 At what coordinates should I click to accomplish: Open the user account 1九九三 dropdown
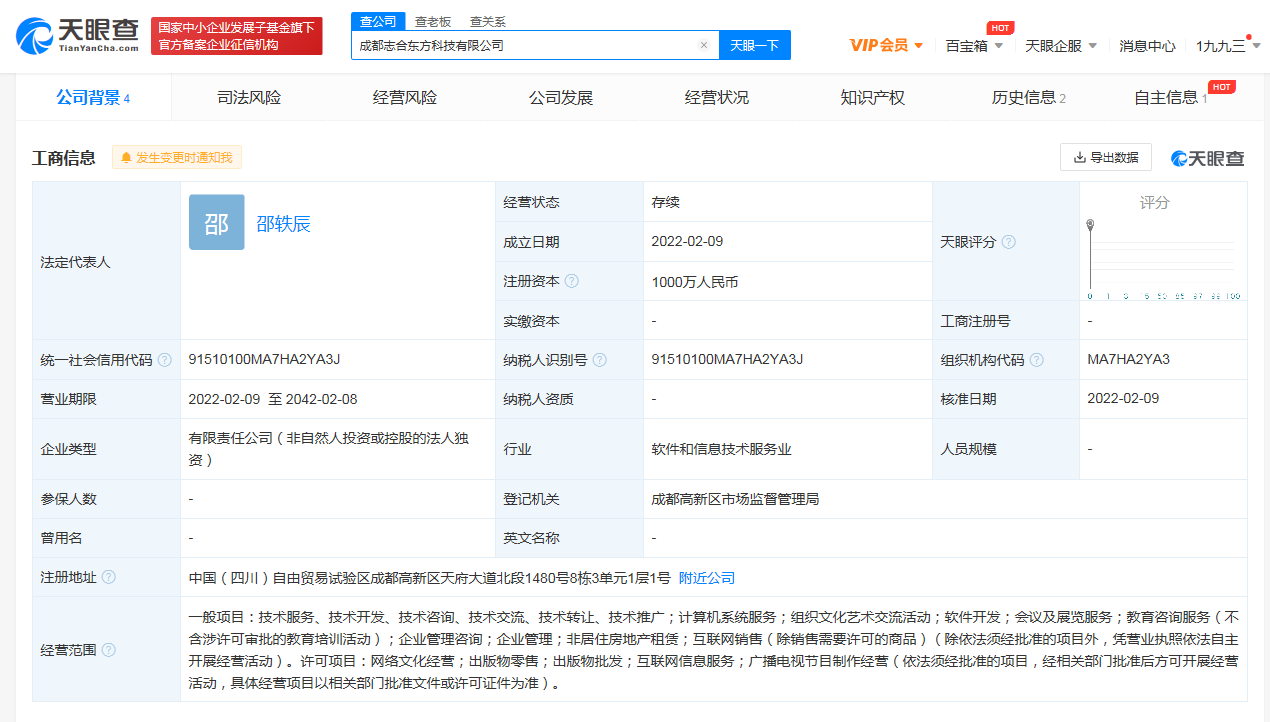pyautogui.click(x=1227, y=45)
